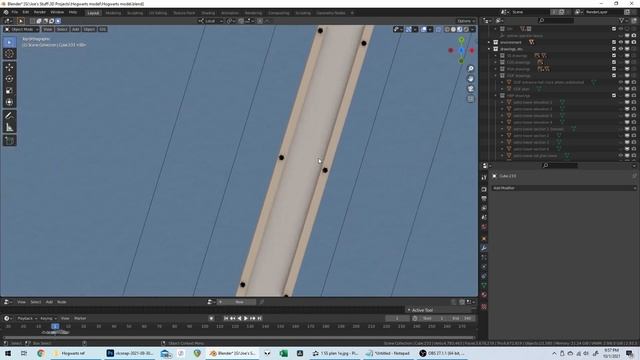
Task: Toggle eye visibility of drawings etc collection
Action: (621, 49)
